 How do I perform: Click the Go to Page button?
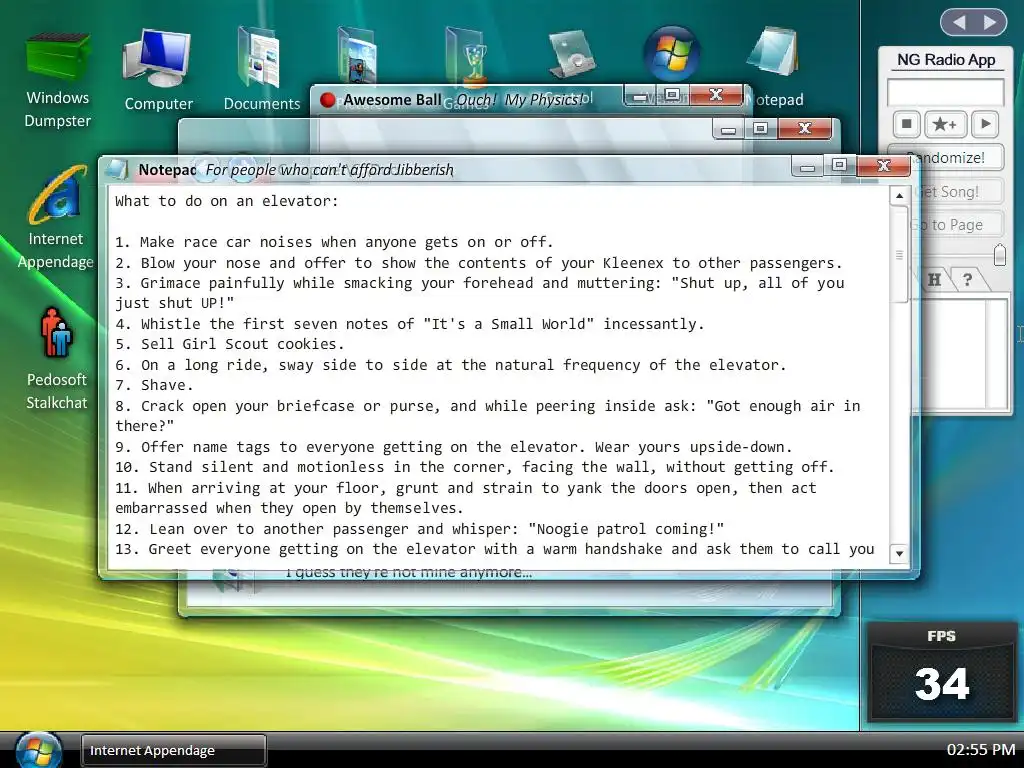[957, 225]
